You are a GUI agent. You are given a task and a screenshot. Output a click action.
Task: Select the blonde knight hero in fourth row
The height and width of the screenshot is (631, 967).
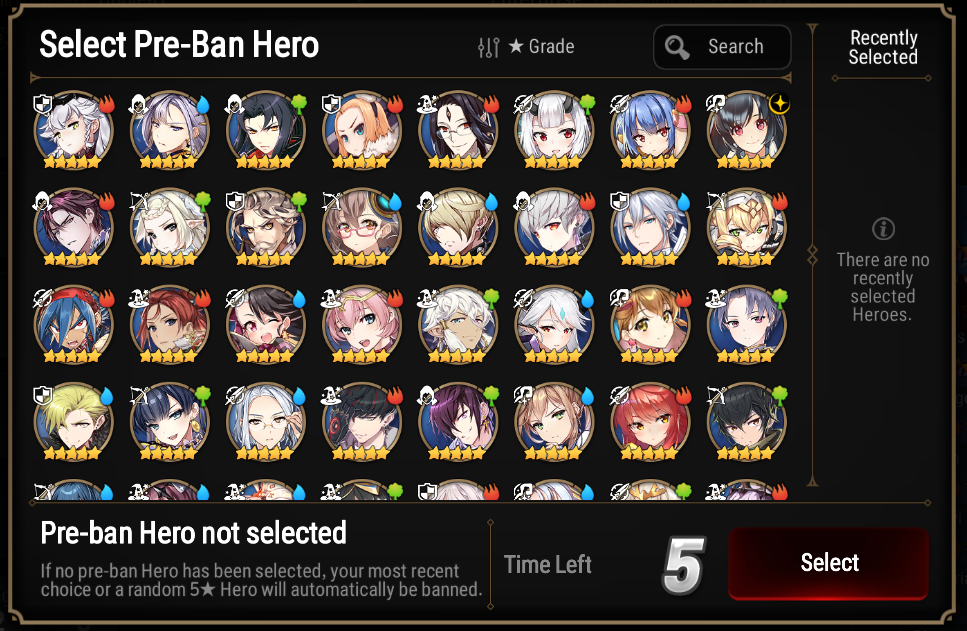pyautogui.click(x=74, y=422)
